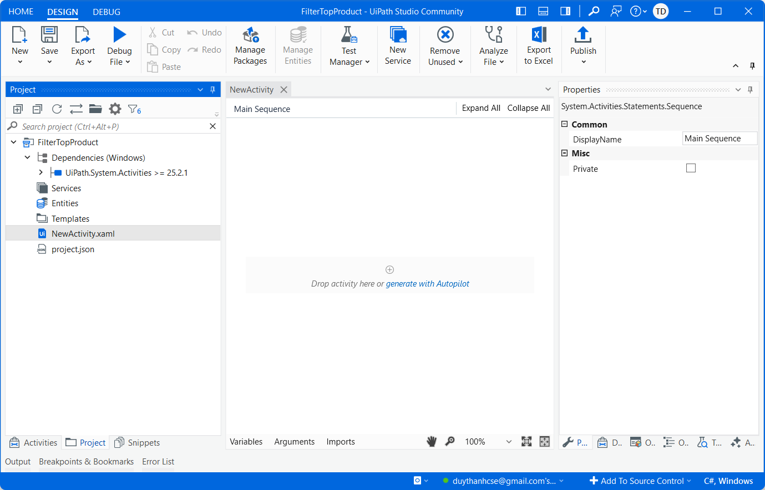Click generate with Autopilot link

(427, 284)
